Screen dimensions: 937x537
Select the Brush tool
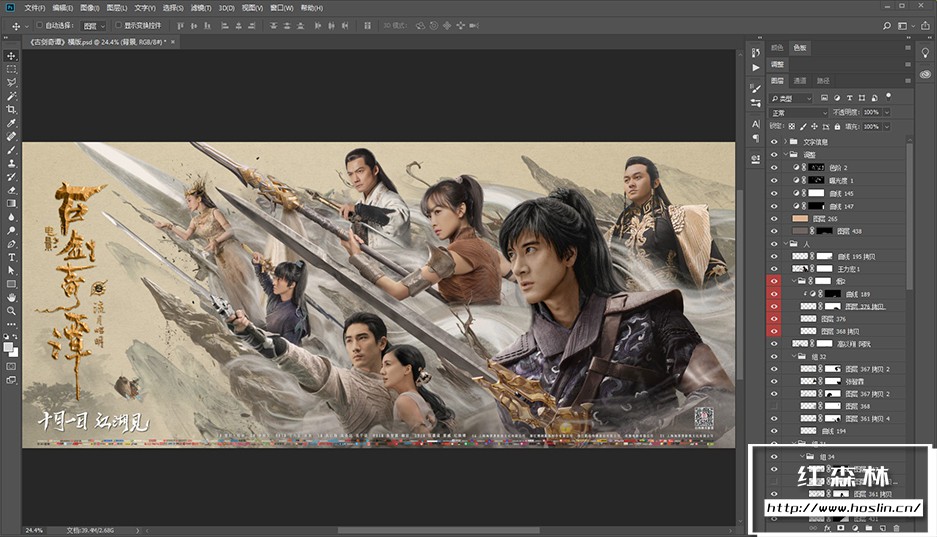tap(11, 150)
